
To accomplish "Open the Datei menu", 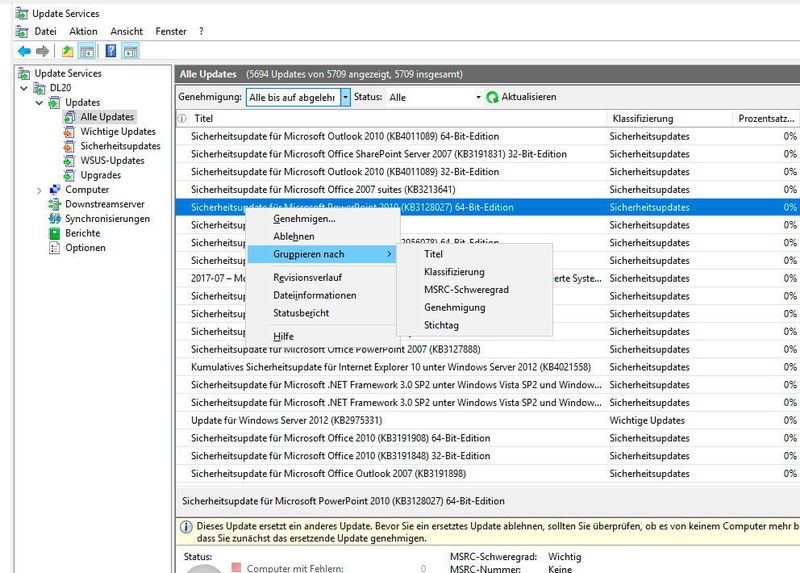I will [x=45, y=32].
